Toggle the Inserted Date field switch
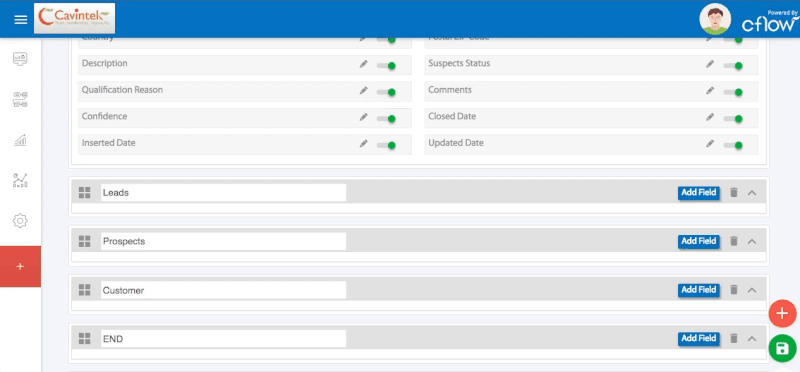 386,145
